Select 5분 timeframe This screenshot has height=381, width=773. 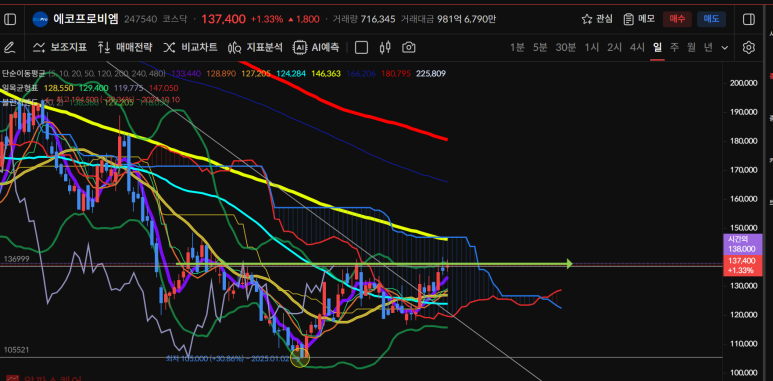coord(540,47)
